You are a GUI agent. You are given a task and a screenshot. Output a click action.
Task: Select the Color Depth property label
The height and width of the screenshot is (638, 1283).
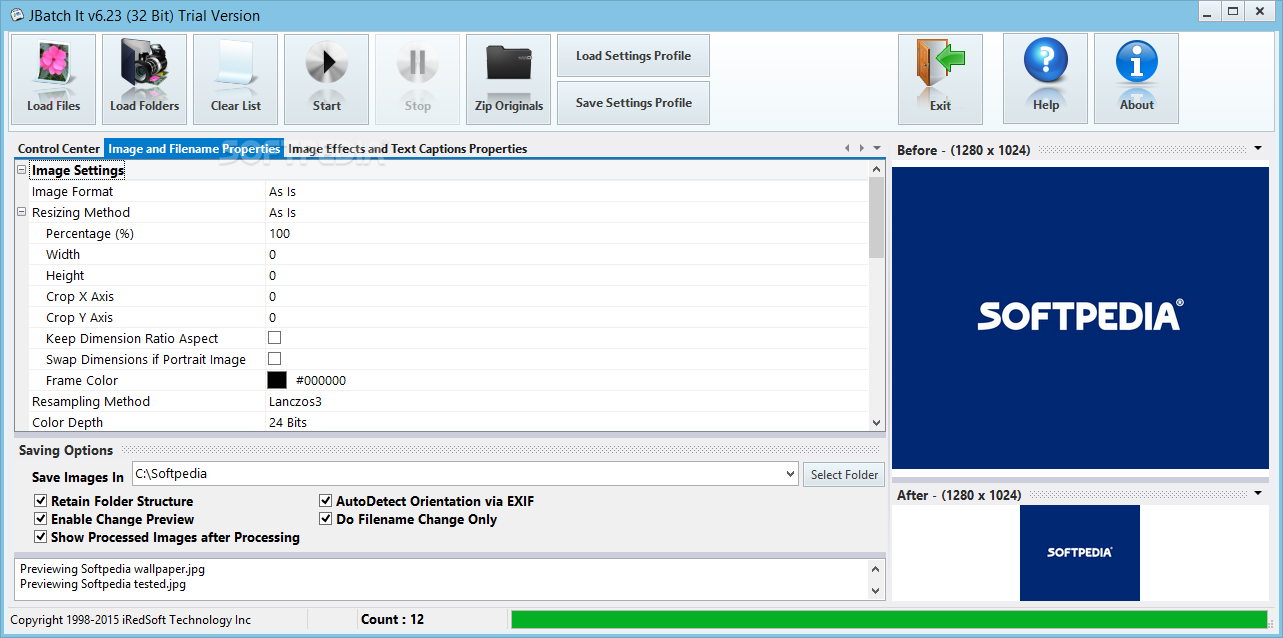tap(67, 422)
